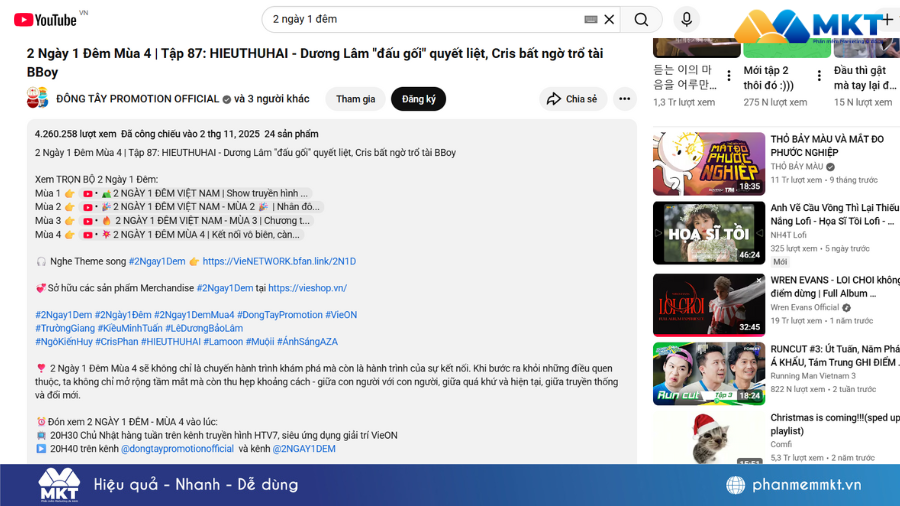
Task: Click 'và 3 người khác' collaborators text
Action: [271, 99]
